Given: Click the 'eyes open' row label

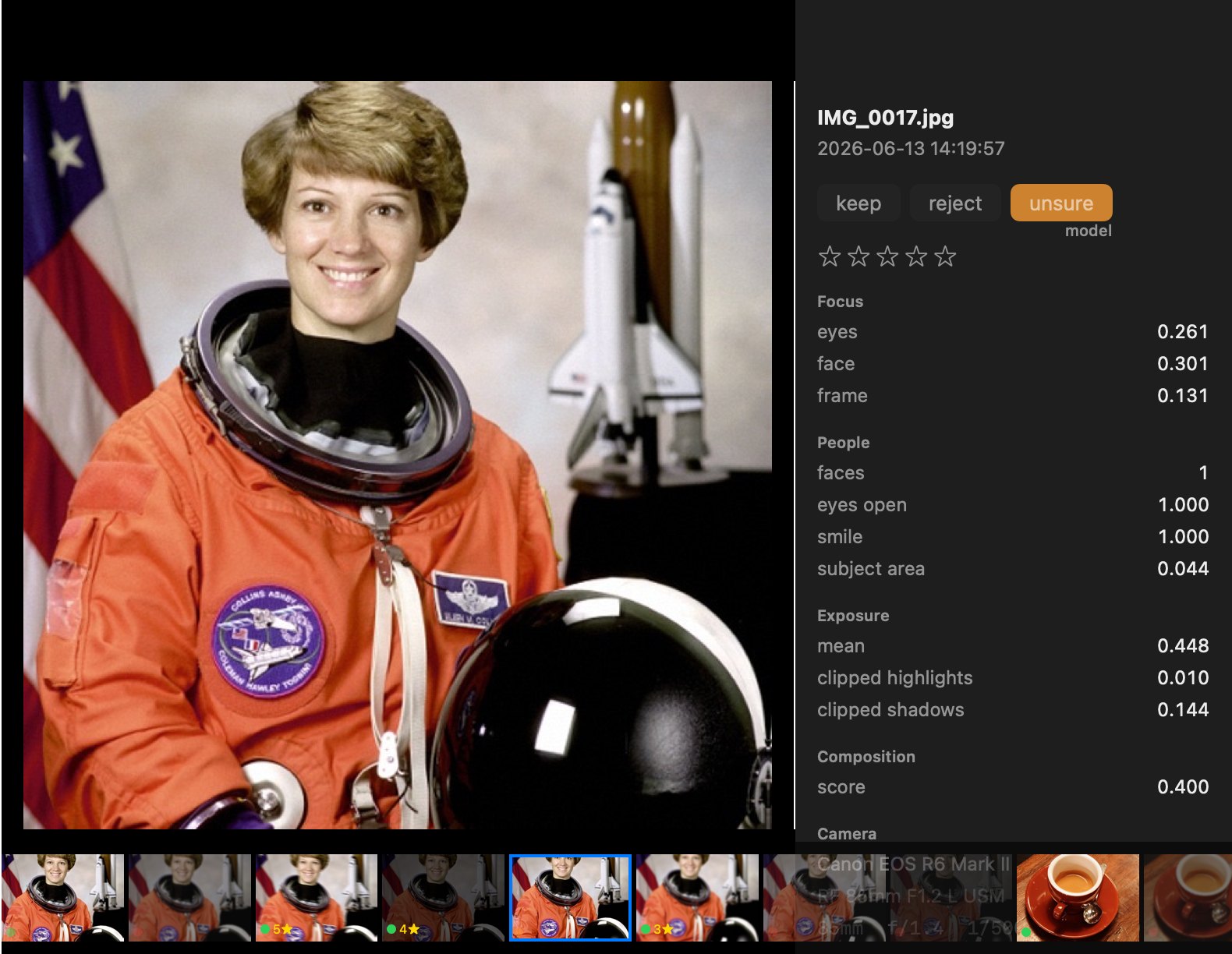Looking at the screenshot, I should (862, 505).
